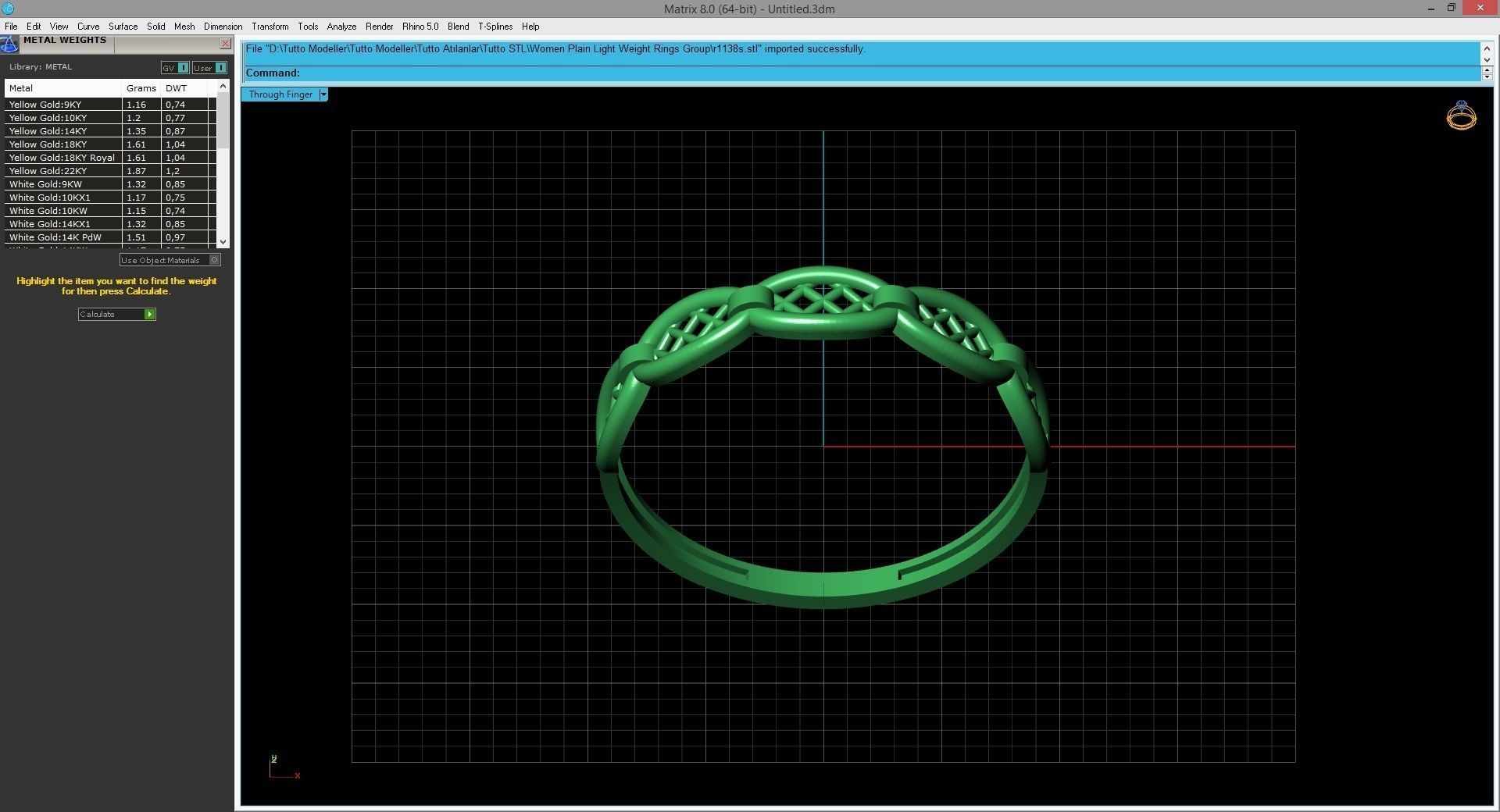The height and width of the screenshot is (812, 1500).
Task: Open the Mesh menu
Action: (184, 27)
